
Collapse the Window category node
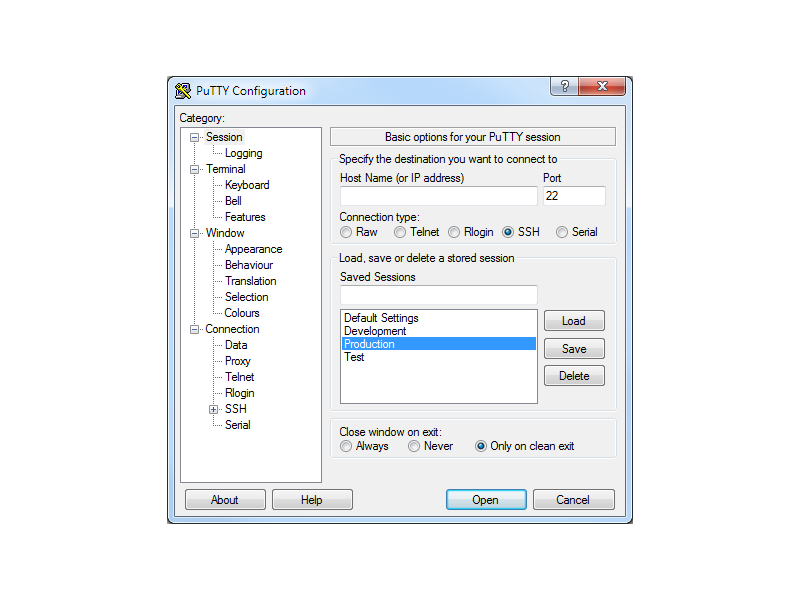click(x=195, y=233)
